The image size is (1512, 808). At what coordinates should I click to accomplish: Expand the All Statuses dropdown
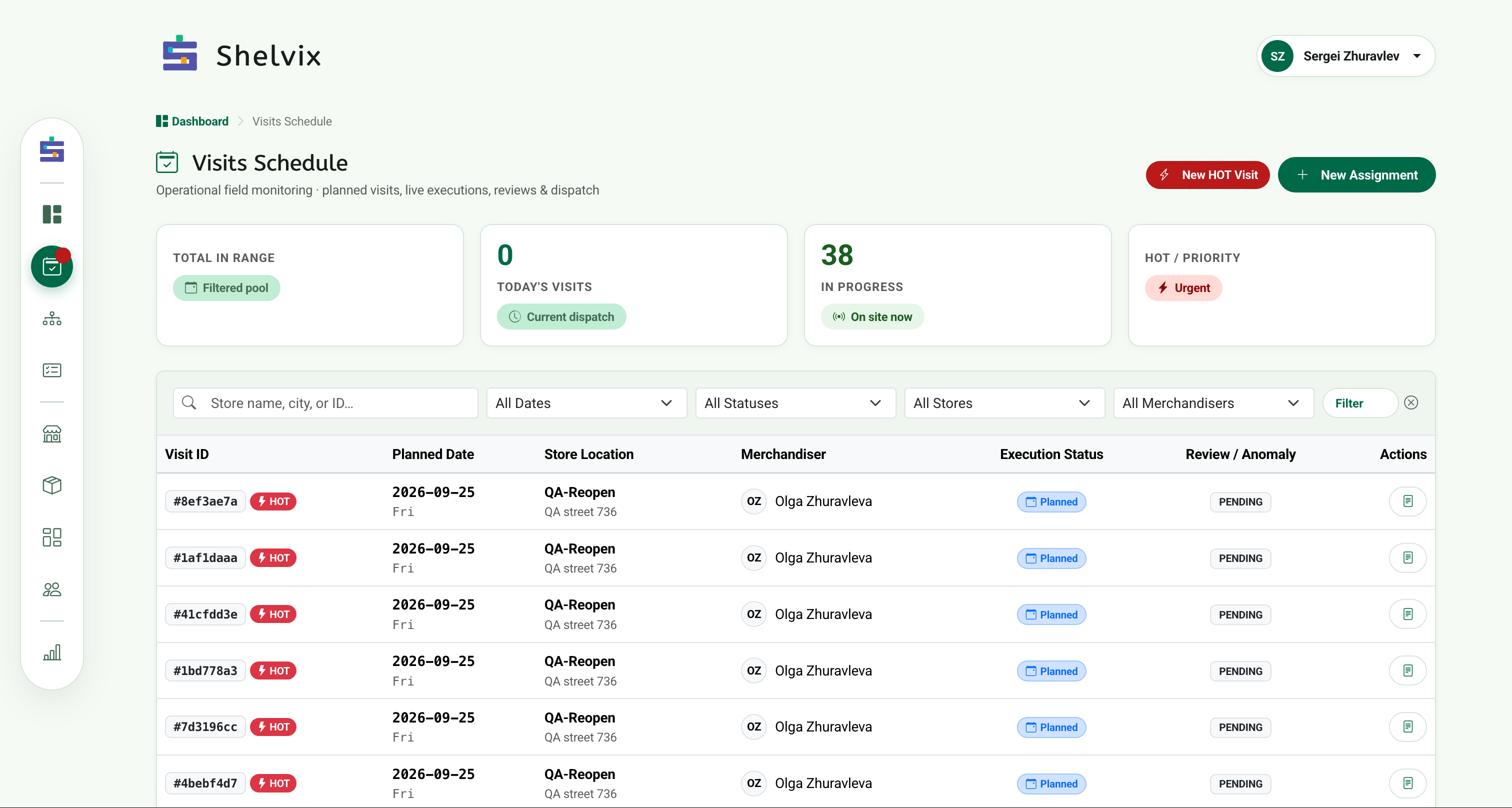(x=795, y=402)
